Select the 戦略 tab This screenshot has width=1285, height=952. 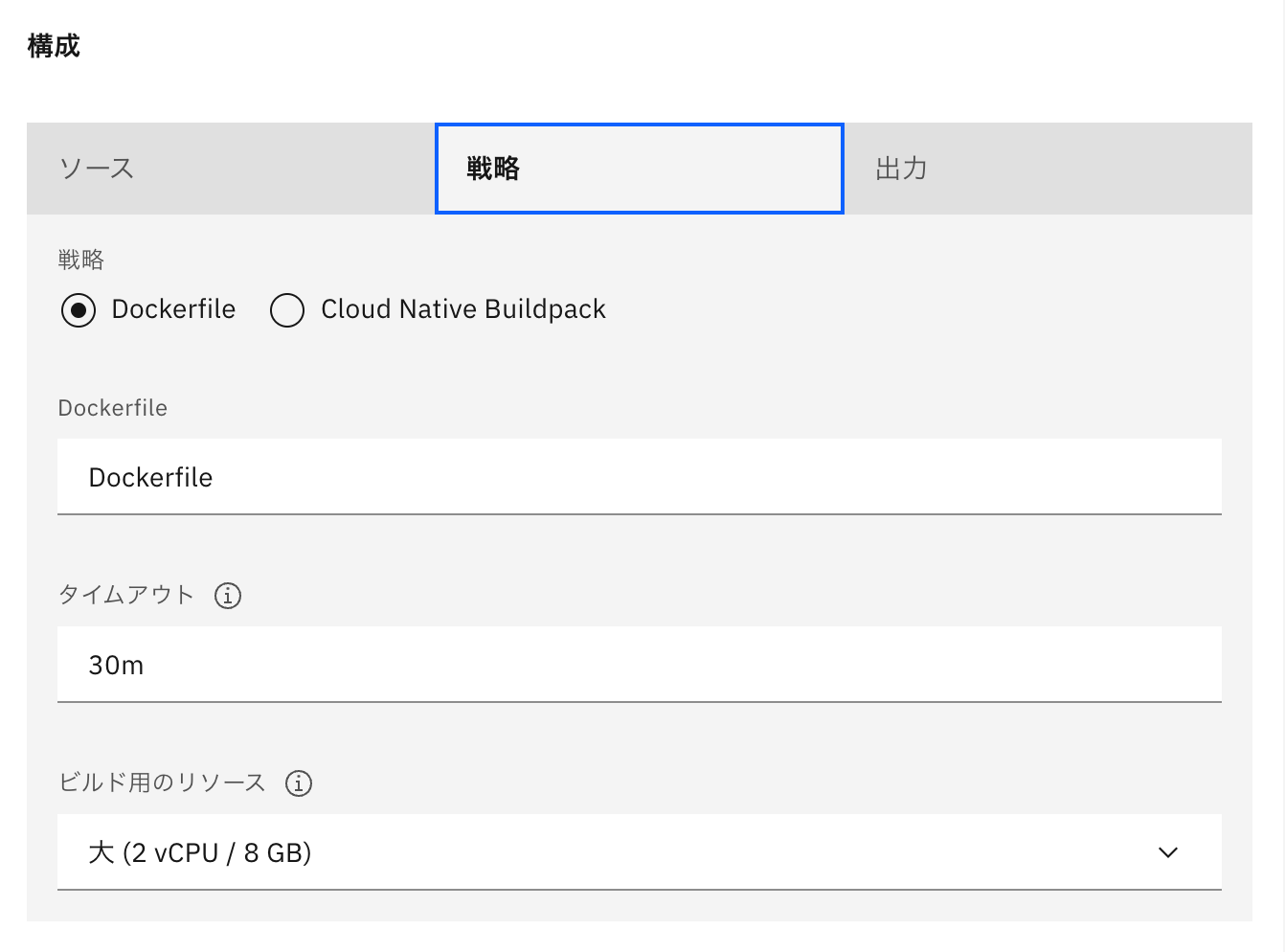(640, 168)
